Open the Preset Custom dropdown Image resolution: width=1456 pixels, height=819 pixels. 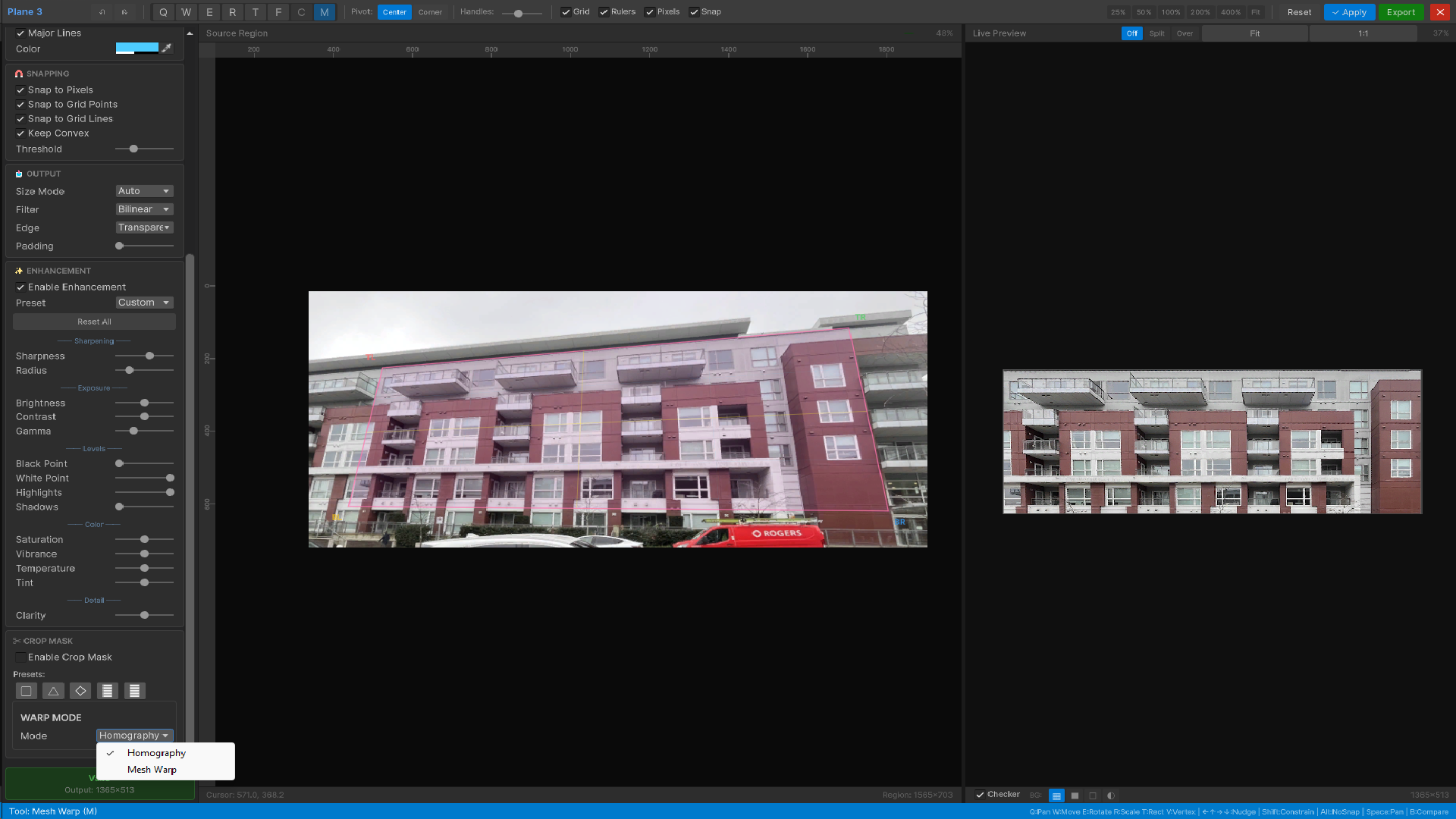click(144, 303)
